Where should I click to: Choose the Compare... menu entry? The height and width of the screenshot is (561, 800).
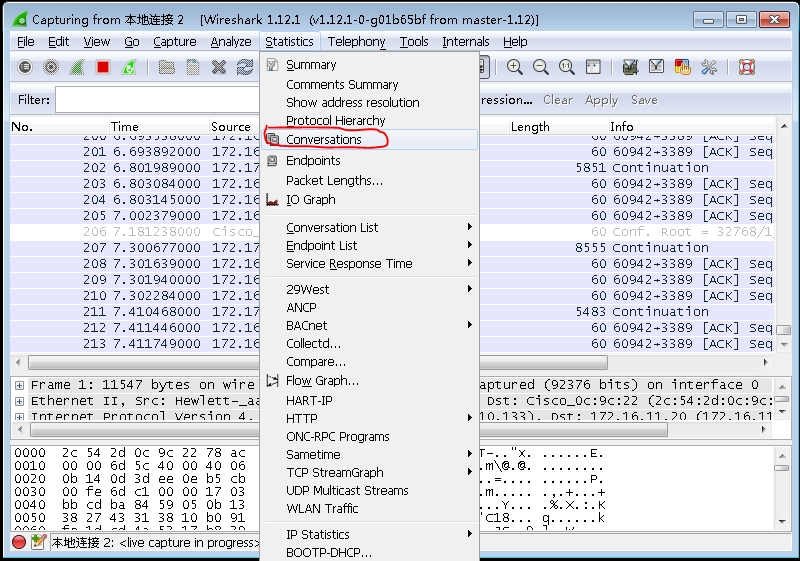(370, 362)
